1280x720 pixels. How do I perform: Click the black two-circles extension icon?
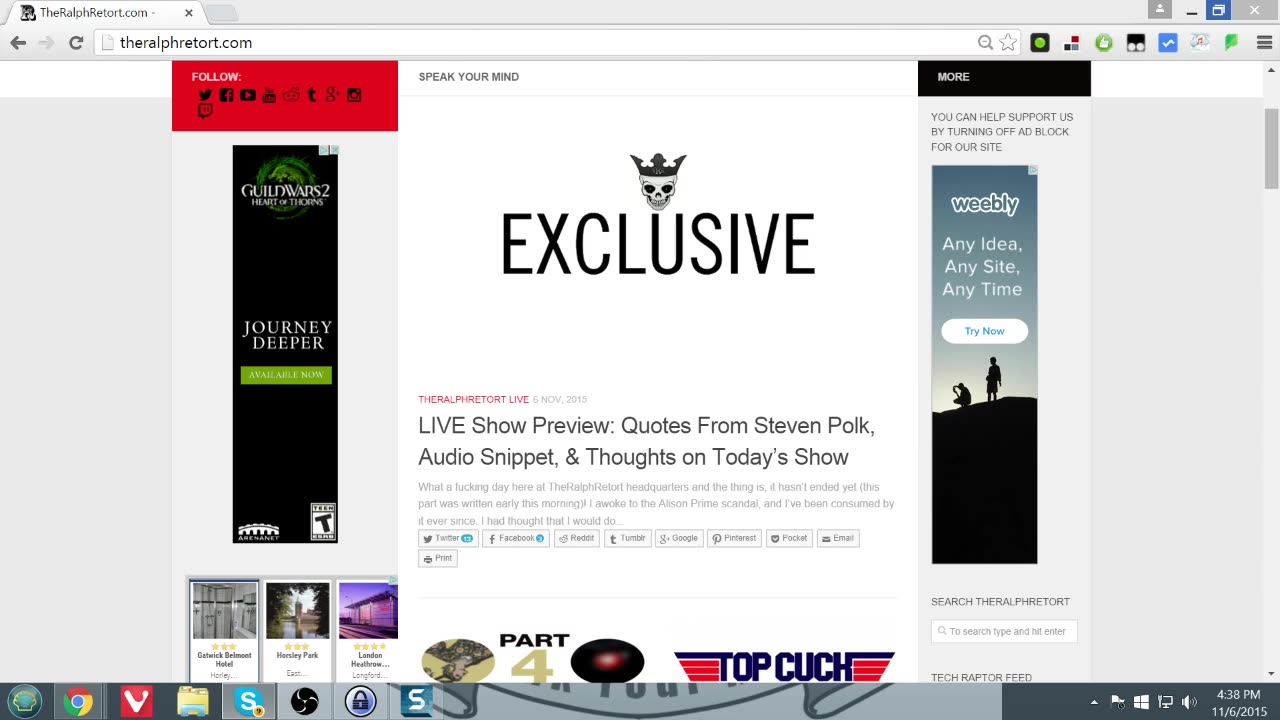click(1136, 43)
